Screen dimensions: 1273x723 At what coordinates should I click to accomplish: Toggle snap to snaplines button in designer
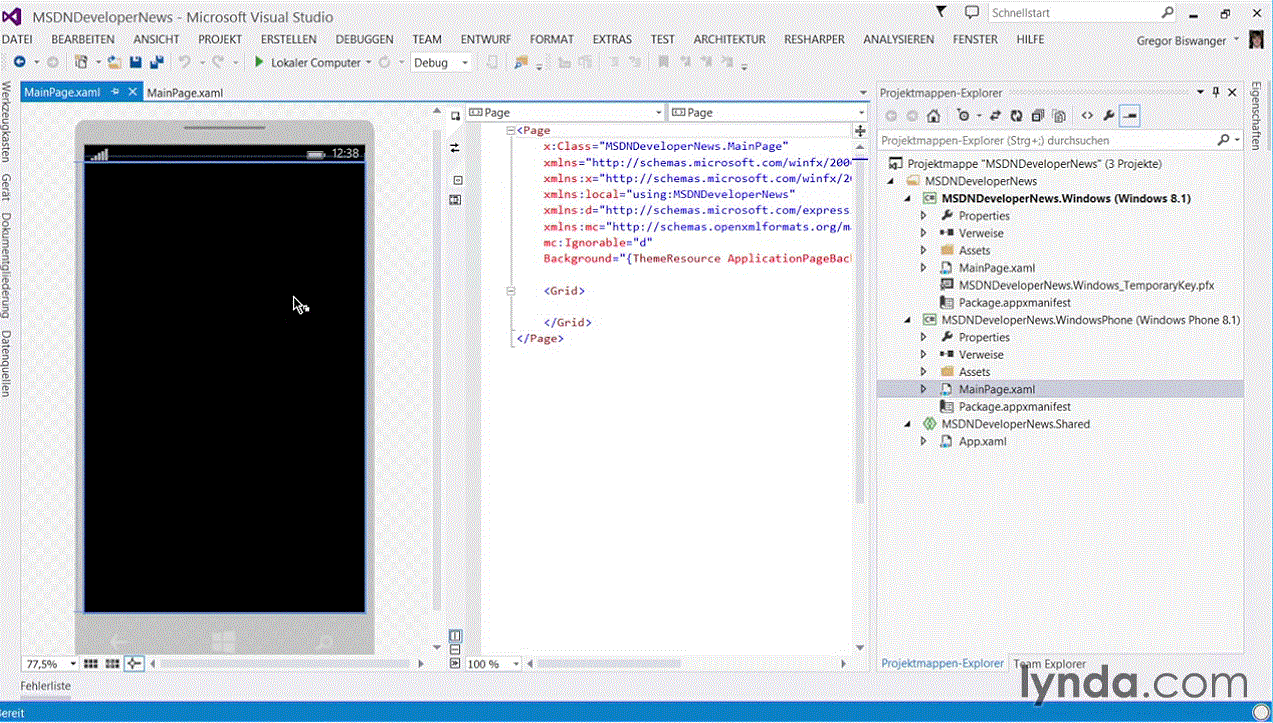134,663
